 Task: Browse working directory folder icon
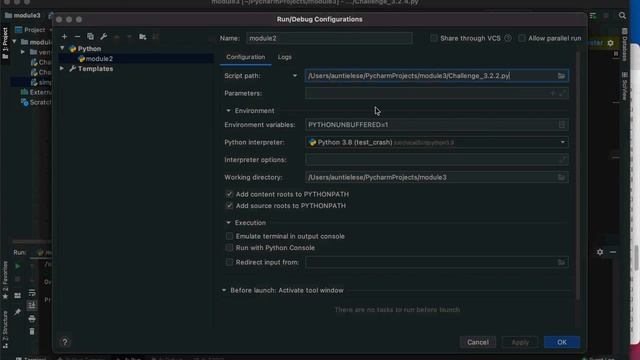[x=561, y=177]
